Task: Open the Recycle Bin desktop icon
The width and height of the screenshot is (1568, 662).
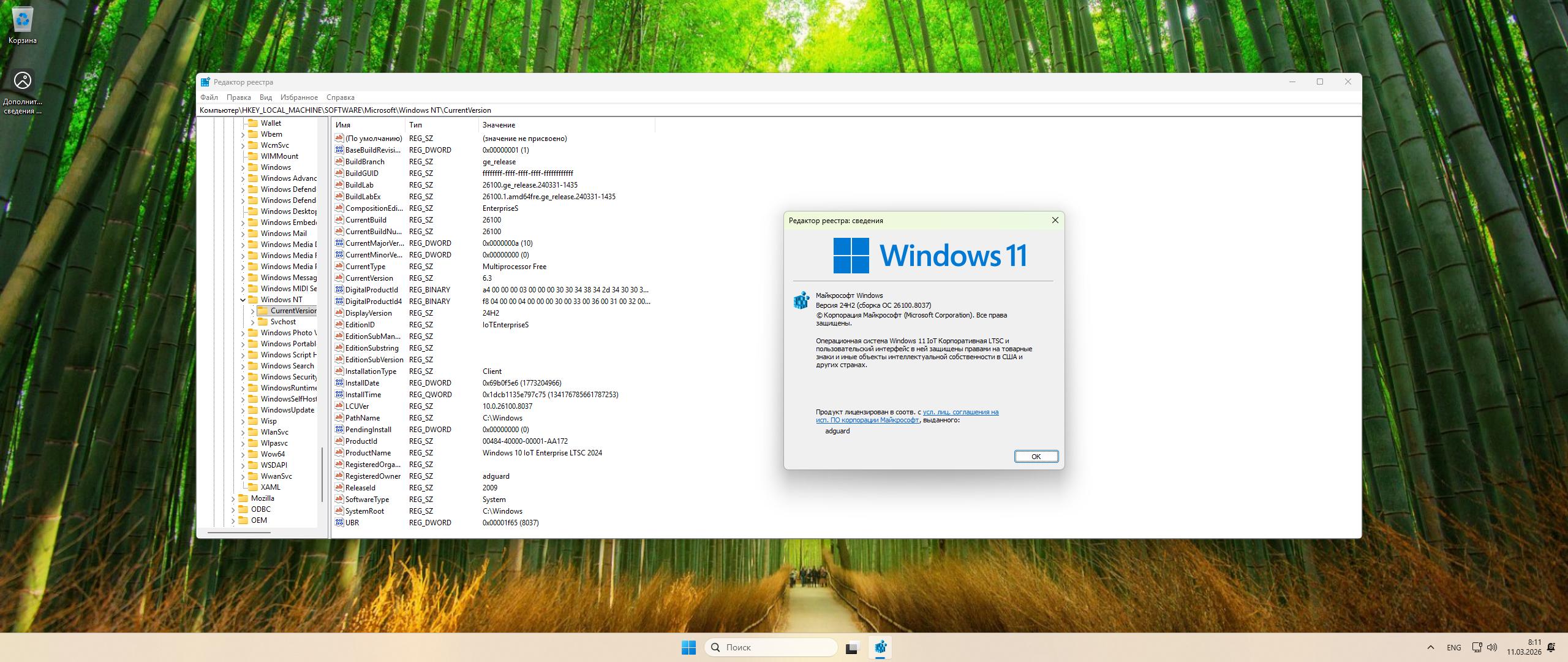Action: click(23, 20)
